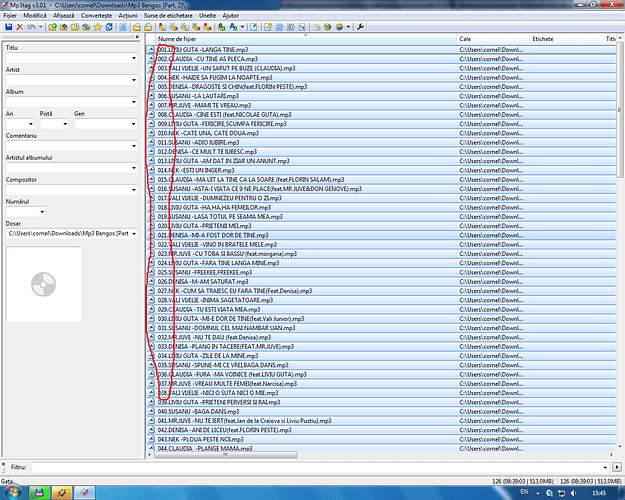This screenshot has width=625, height=500.
Task: Click inside the Filtru input field
Action: [316, 467]
